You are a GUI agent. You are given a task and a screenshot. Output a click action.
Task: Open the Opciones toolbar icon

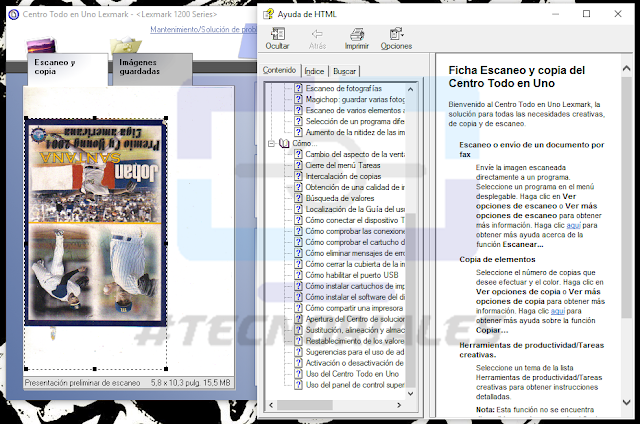[396, 34]
